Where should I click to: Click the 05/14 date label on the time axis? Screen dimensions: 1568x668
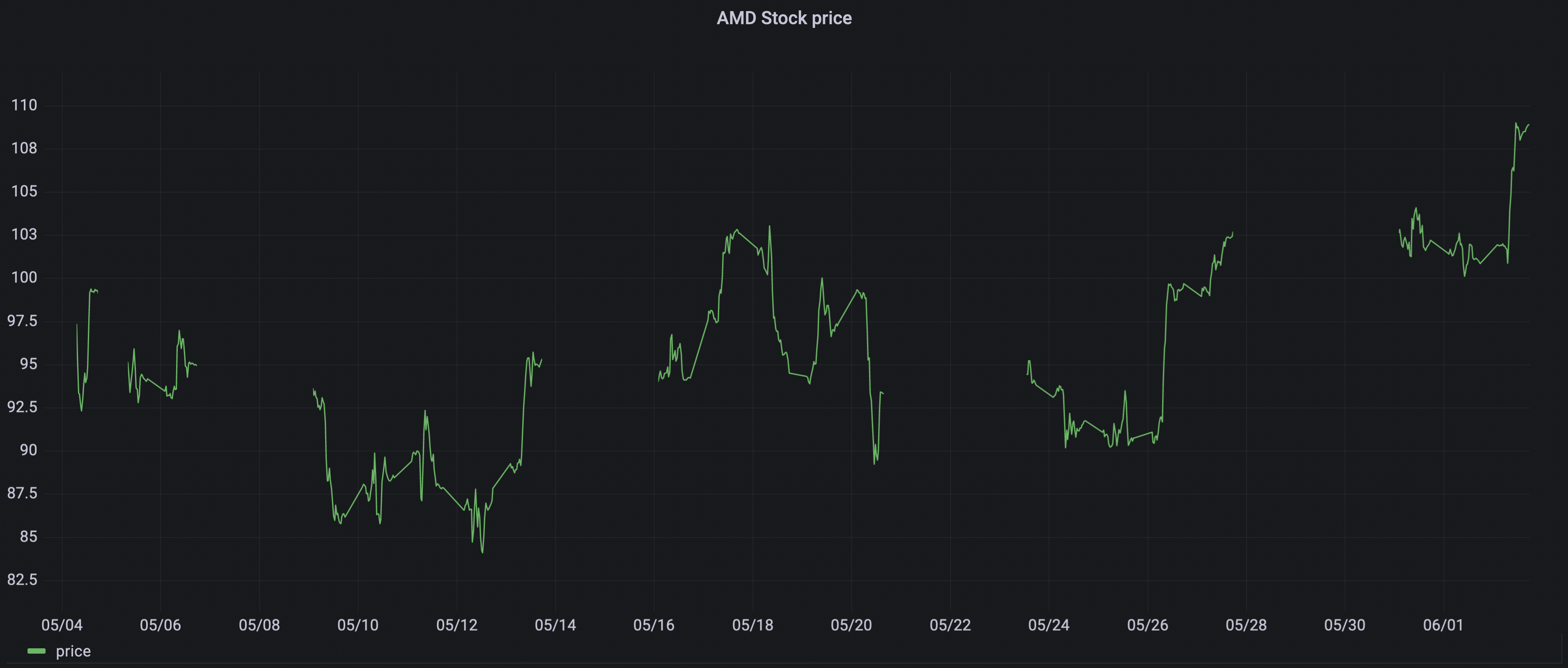tap(555, 625)
